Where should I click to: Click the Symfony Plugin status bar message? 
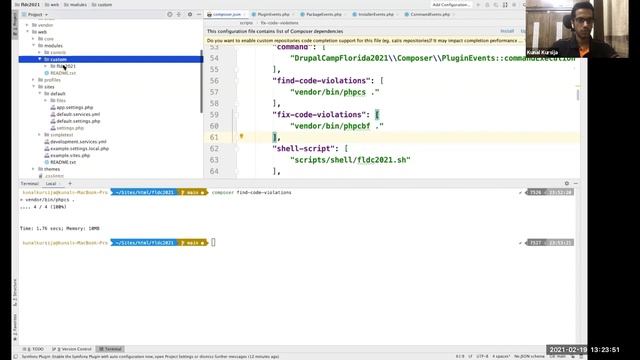[x=150, y=356]
